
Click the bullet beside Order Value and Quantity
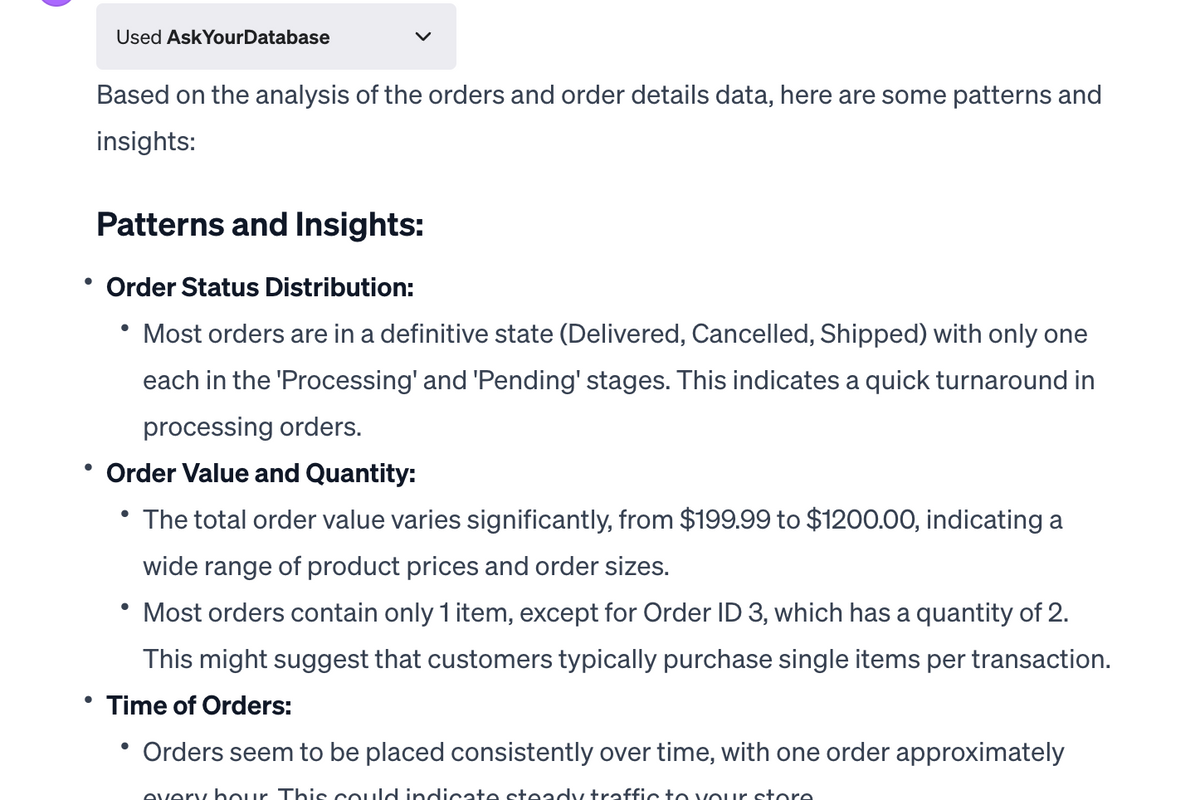(x=89, y=467)
